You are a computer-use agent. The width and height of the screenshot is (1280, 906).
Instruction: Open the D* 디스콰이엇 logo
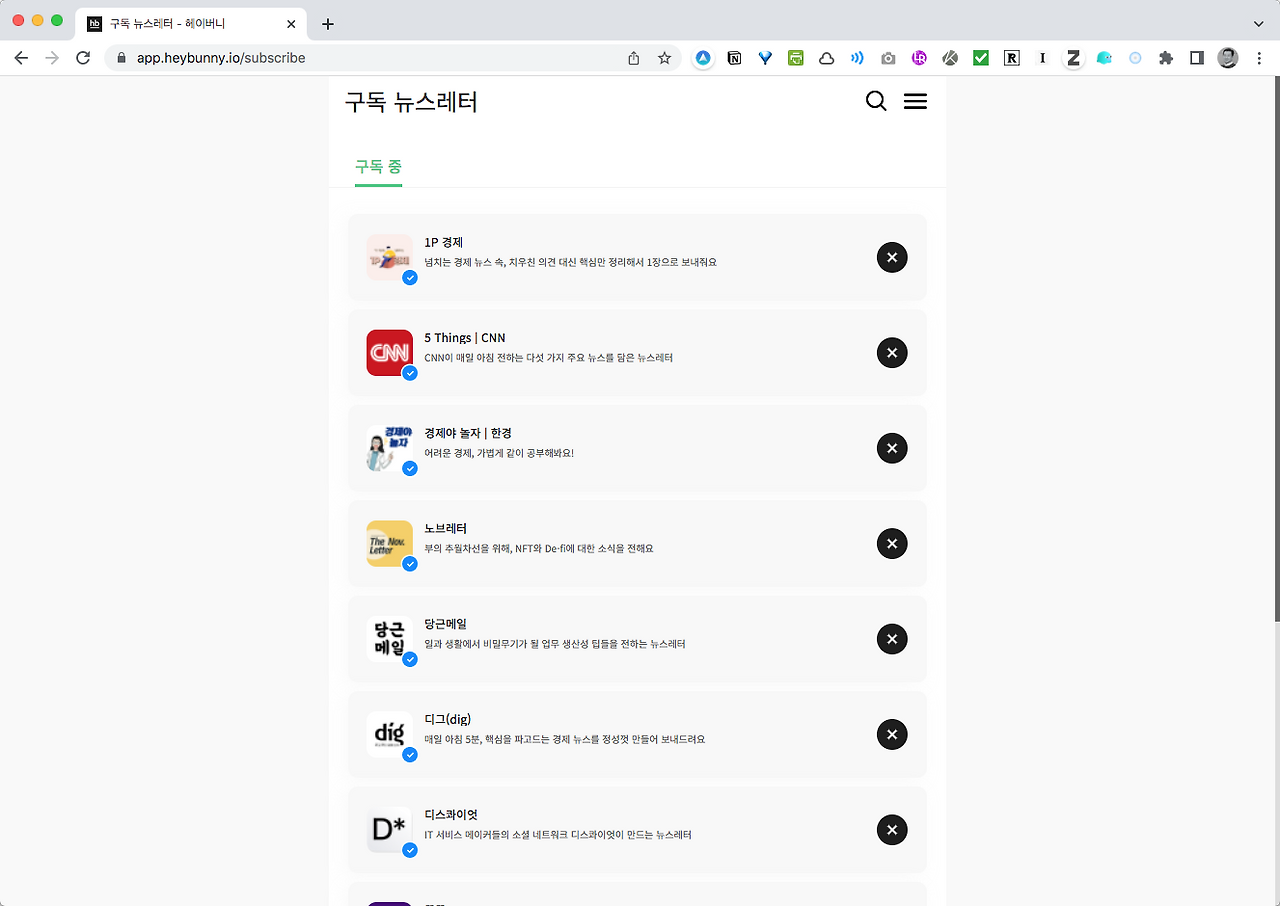click(390, 830)
